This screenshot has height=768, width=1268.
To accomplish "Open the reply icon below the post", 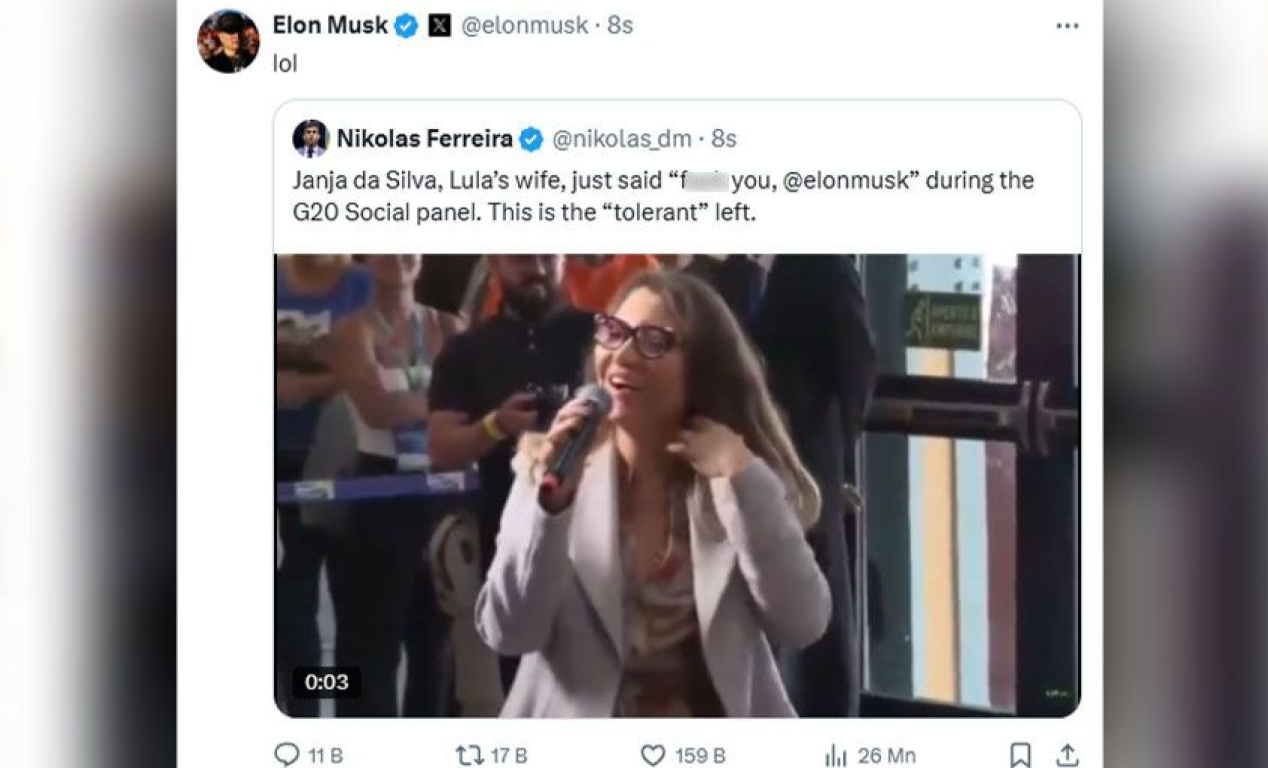I will [287, 755].
